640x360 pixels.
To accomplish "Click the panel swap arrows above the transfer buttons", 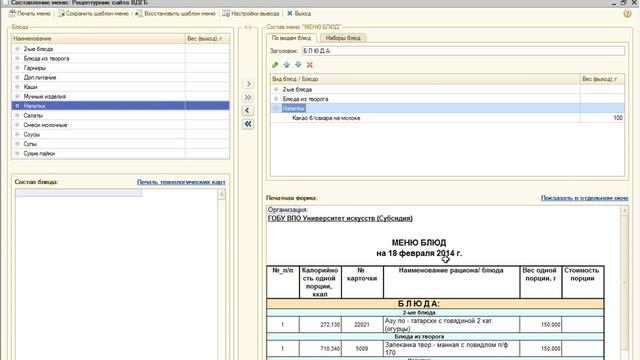I will [248, 27].
